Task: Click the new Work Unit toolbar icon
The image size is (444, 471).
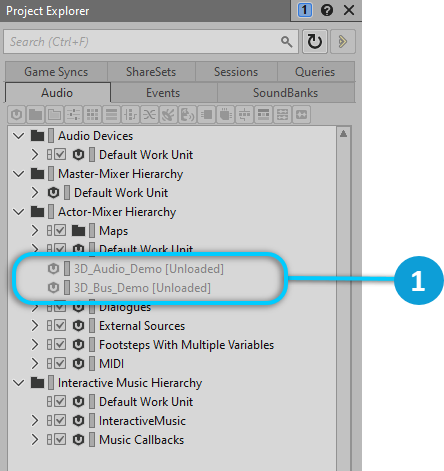Action: 16,115
